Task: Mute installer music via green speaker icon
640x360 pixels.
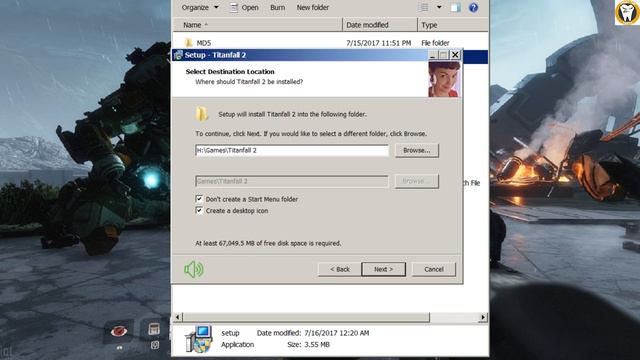Action: (x=194, y=269)
